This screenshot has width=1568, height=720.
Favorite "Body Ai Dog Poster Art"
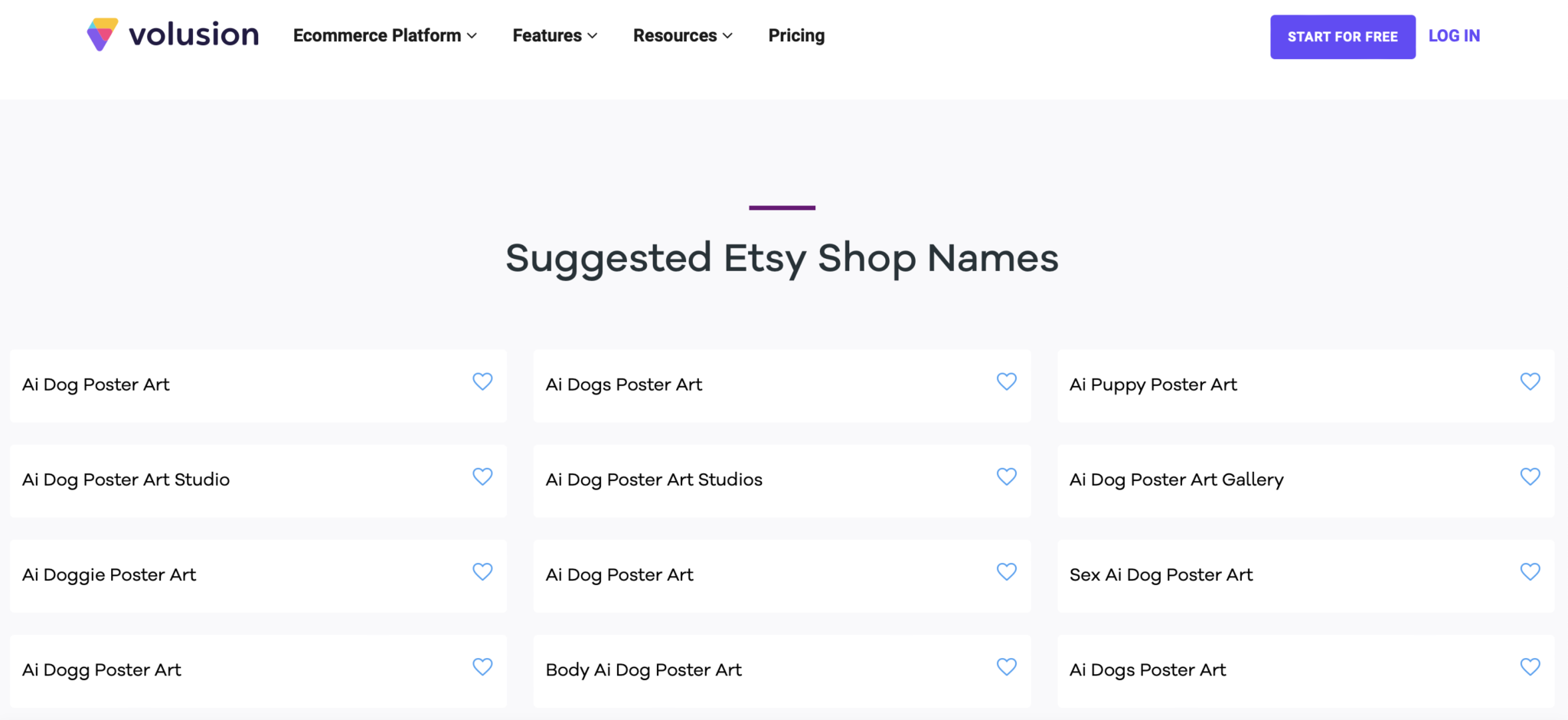pyautogui.click(x=1007, y=667)
